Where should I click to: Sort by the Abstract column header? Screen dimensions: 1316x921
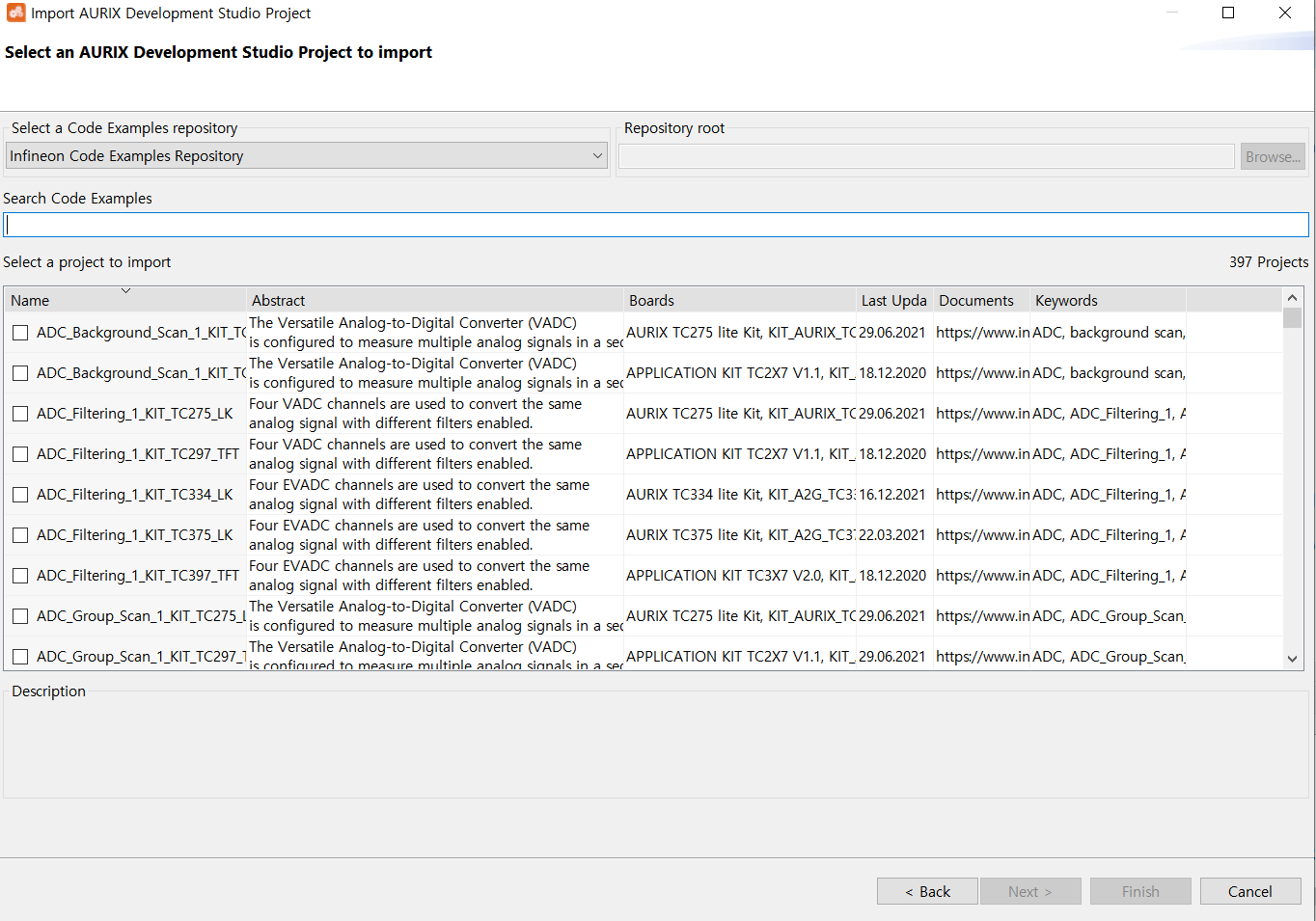(434, 300)
